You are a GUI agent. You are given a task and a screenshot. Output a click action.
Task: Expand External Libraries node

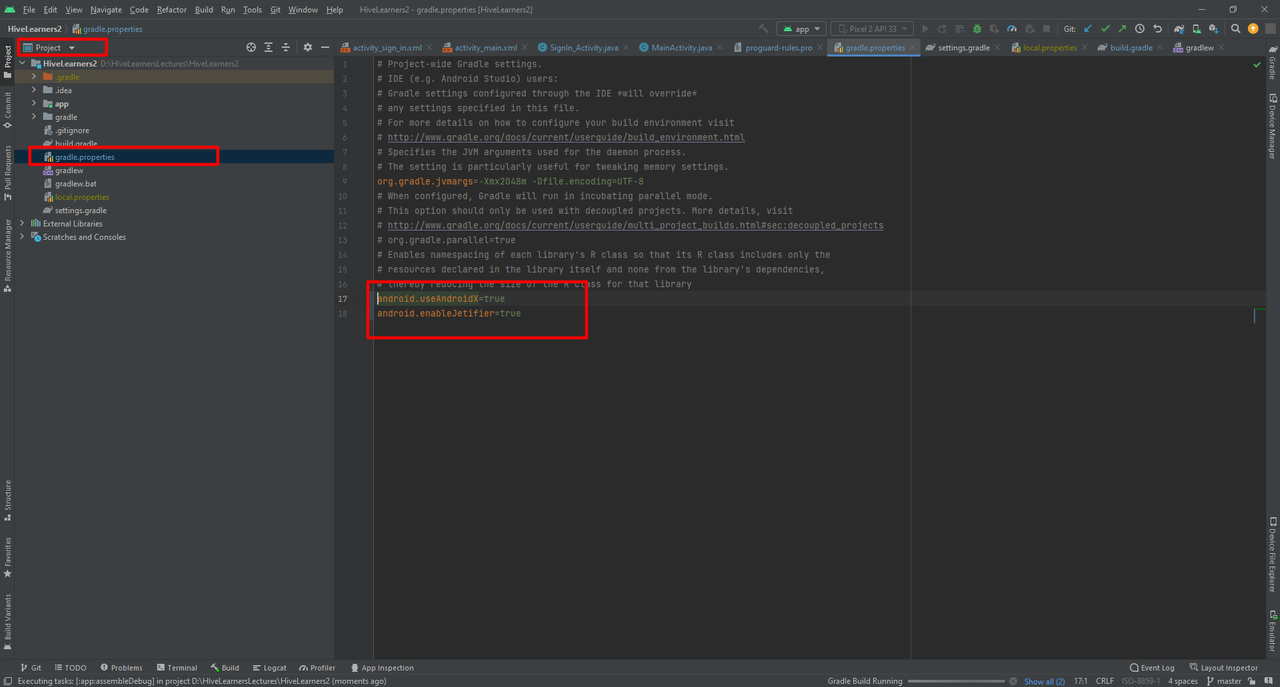coord(22,224)
